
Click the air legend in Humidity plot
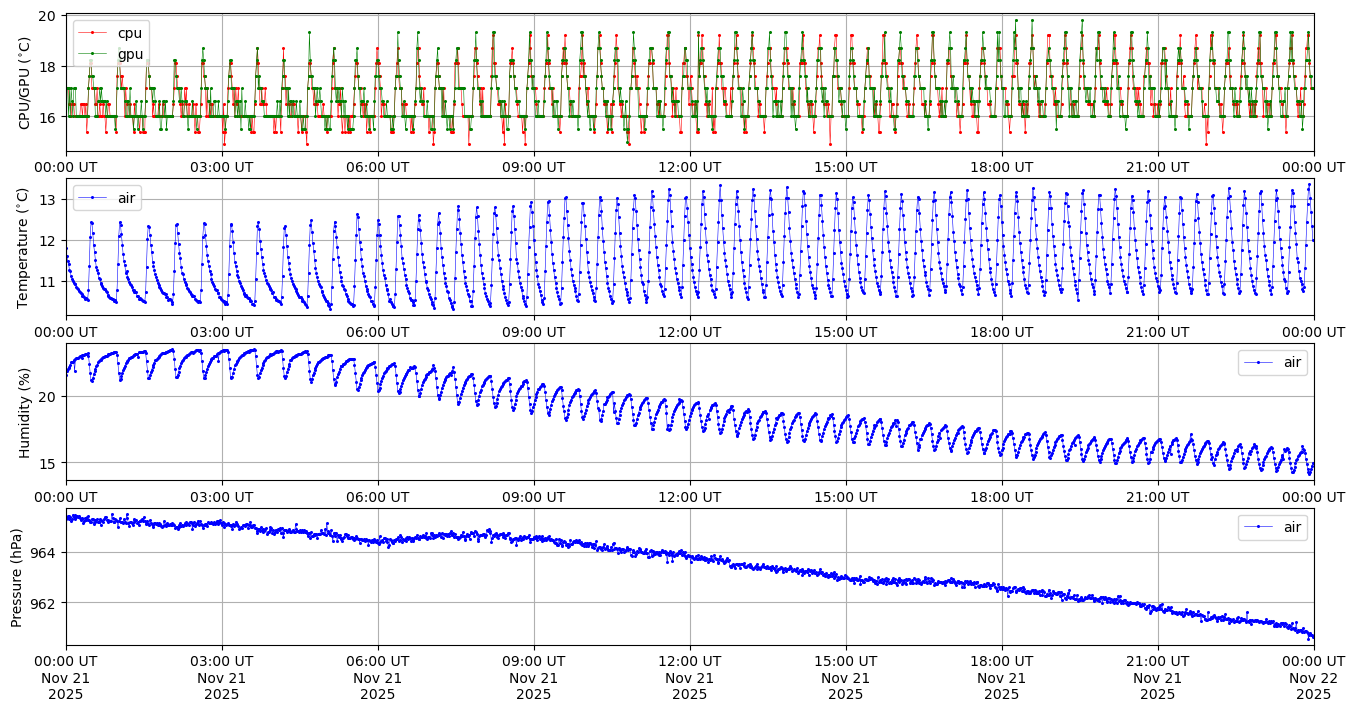click(x=1272, y=362)
